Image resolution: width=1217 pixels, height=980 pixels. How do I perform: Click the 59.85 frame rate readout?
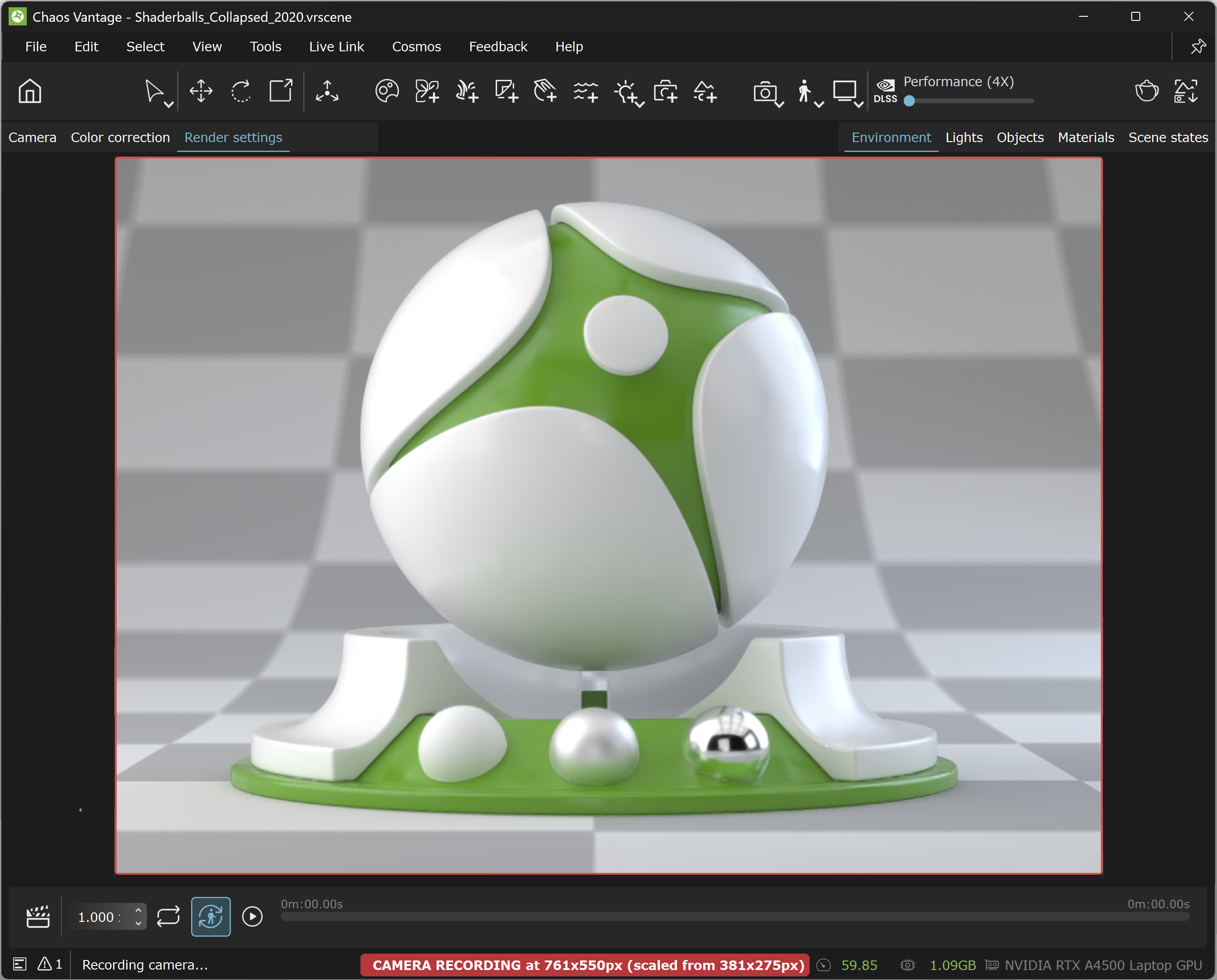tap(859, 965)
